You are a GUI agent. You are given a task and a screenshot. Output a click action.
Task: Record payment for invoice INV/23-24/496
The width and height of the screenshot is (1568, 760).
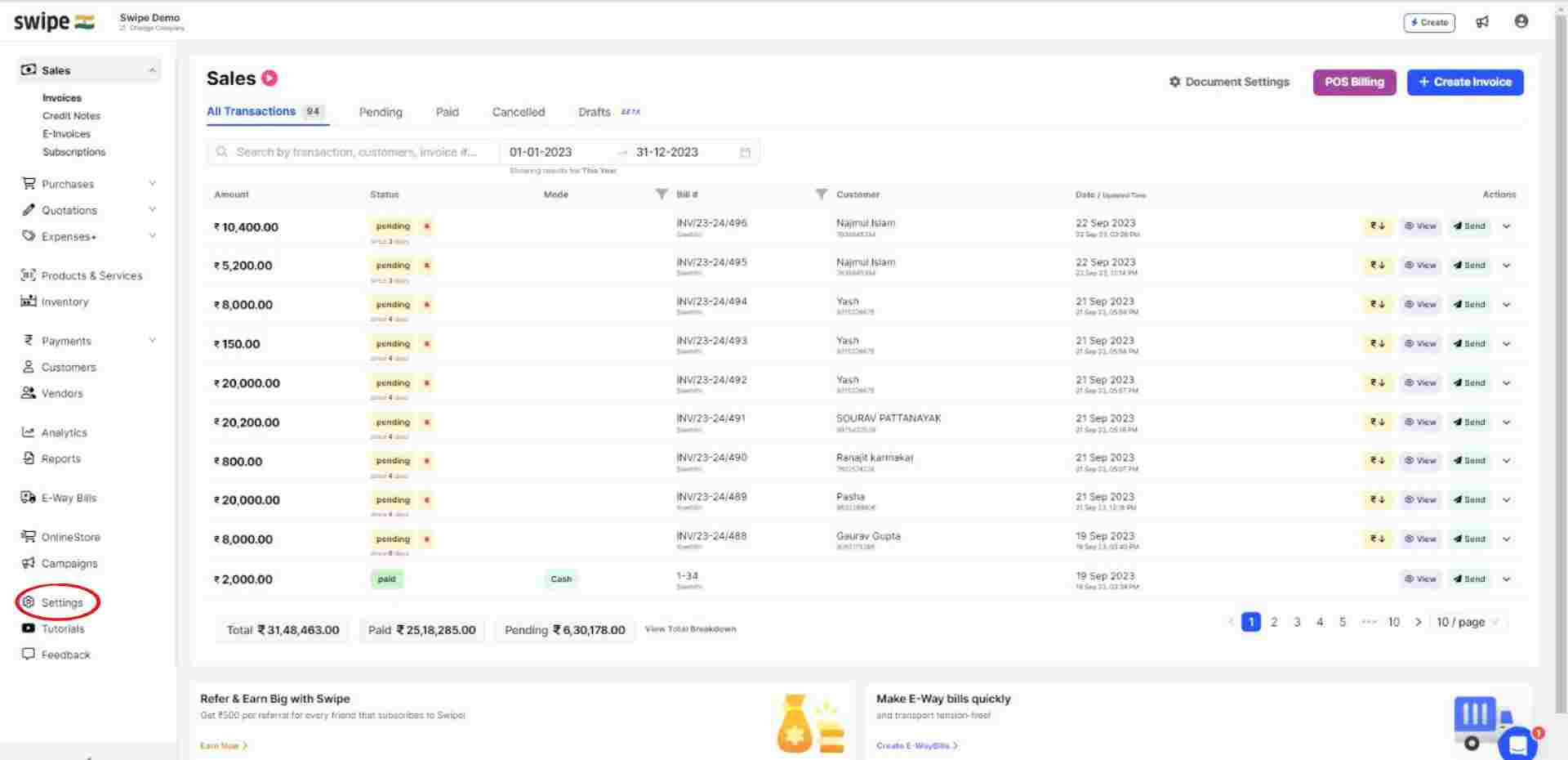pyautogui.click(x=1378, y=226)
